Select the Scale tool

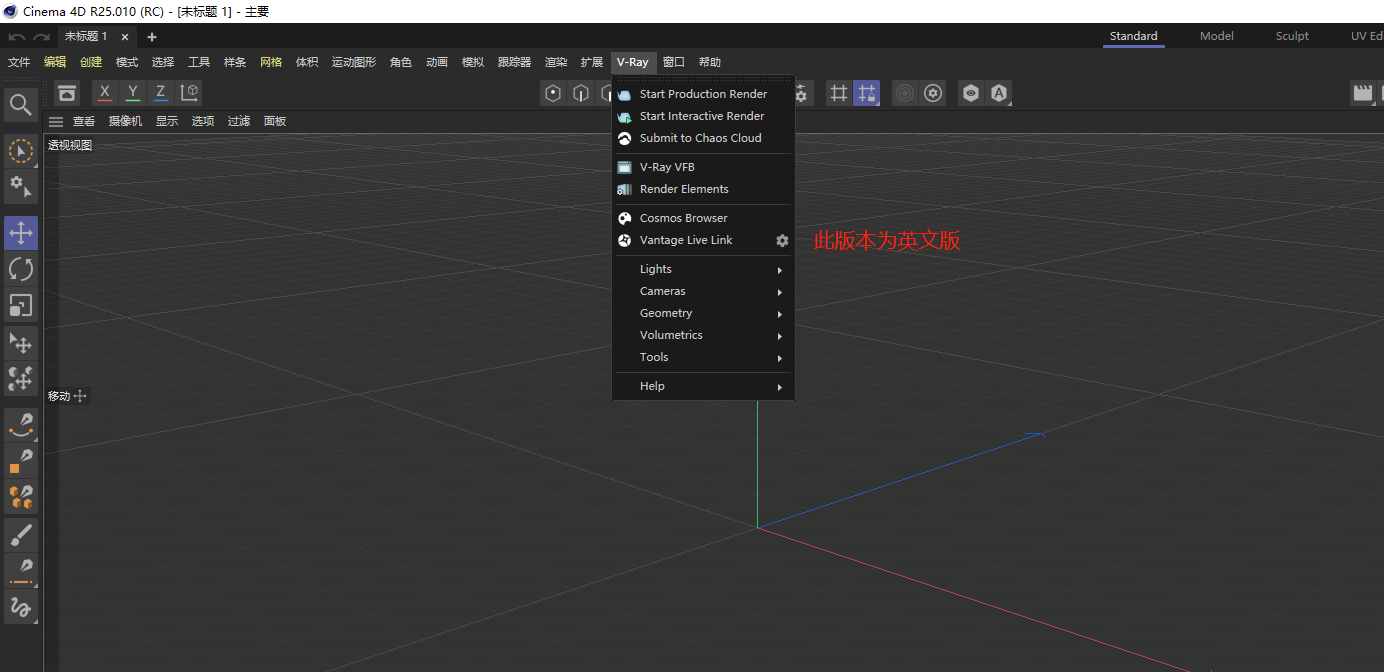click(x=21, y=305)
